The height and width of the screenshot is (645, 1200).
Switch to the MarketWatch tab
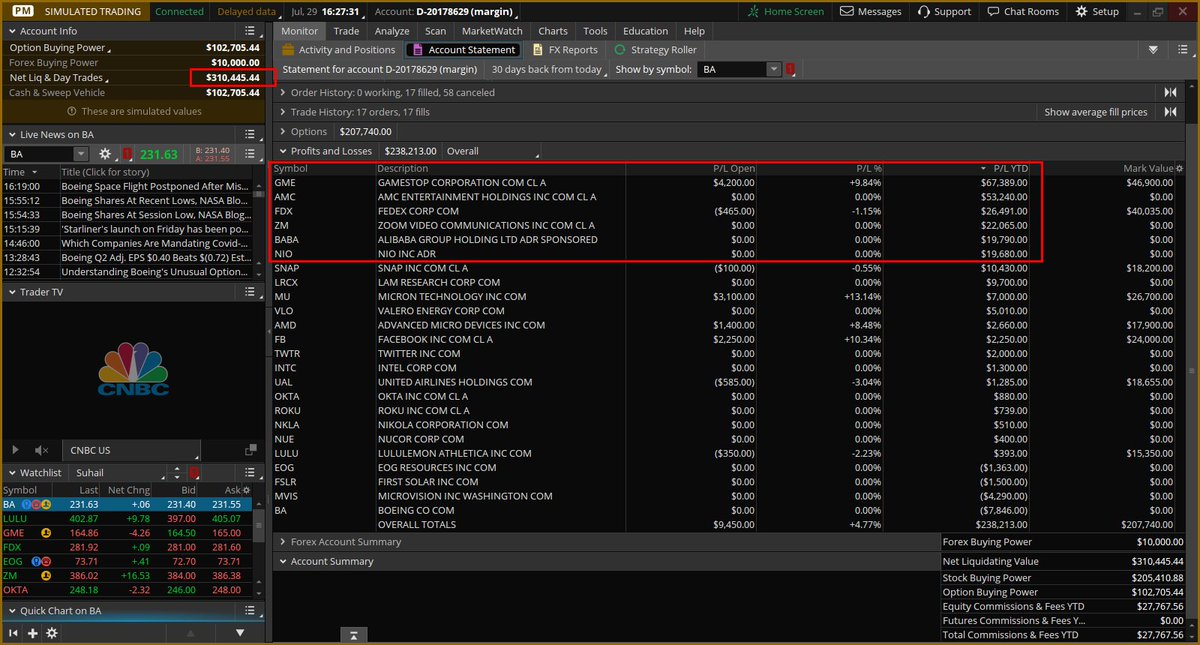pyautogui.click(x=491, y=31)
